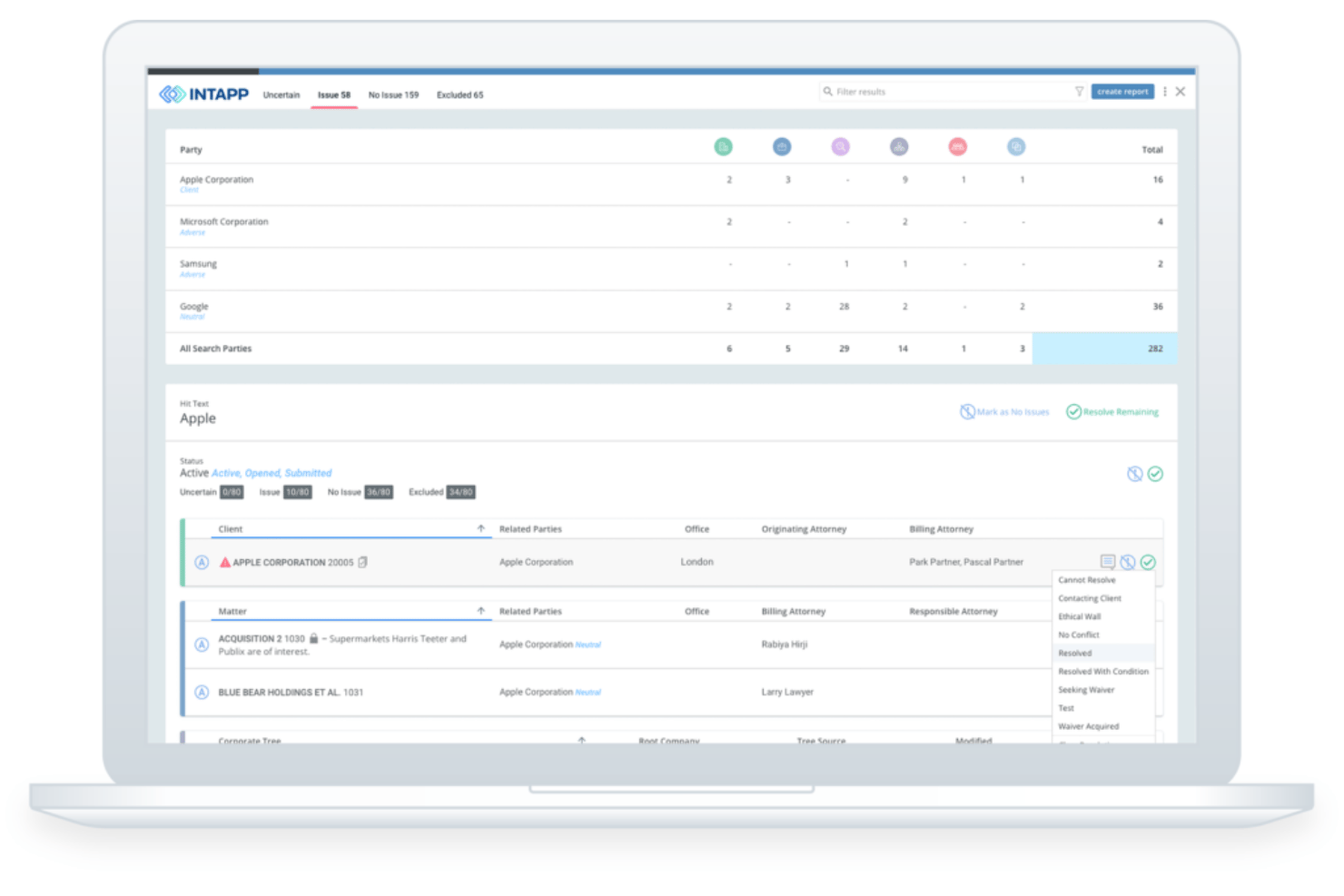Click the light blue documents category icon
The height and width of the screenshot is (896, 1344).
(1016, 146)
